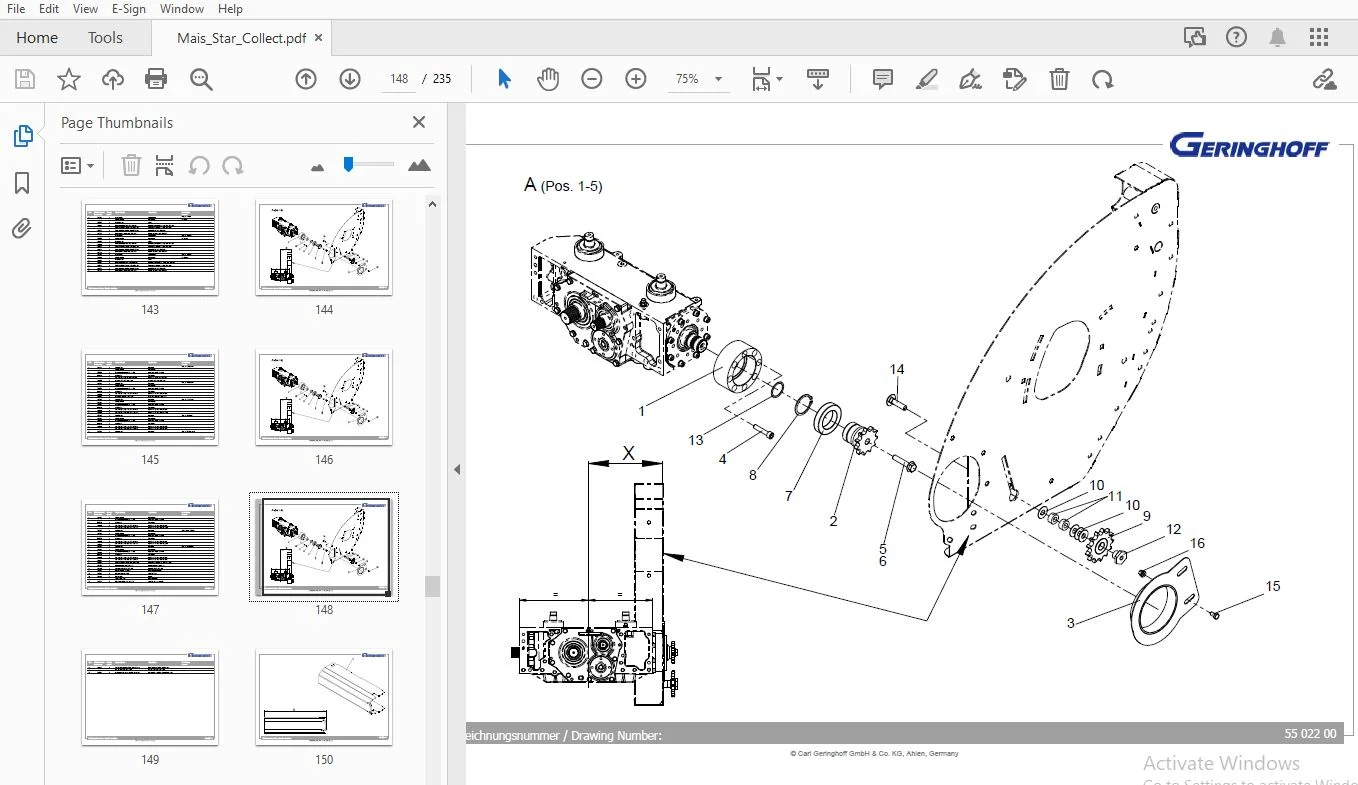
Task: Open the find text search tool
Action: 202,79
